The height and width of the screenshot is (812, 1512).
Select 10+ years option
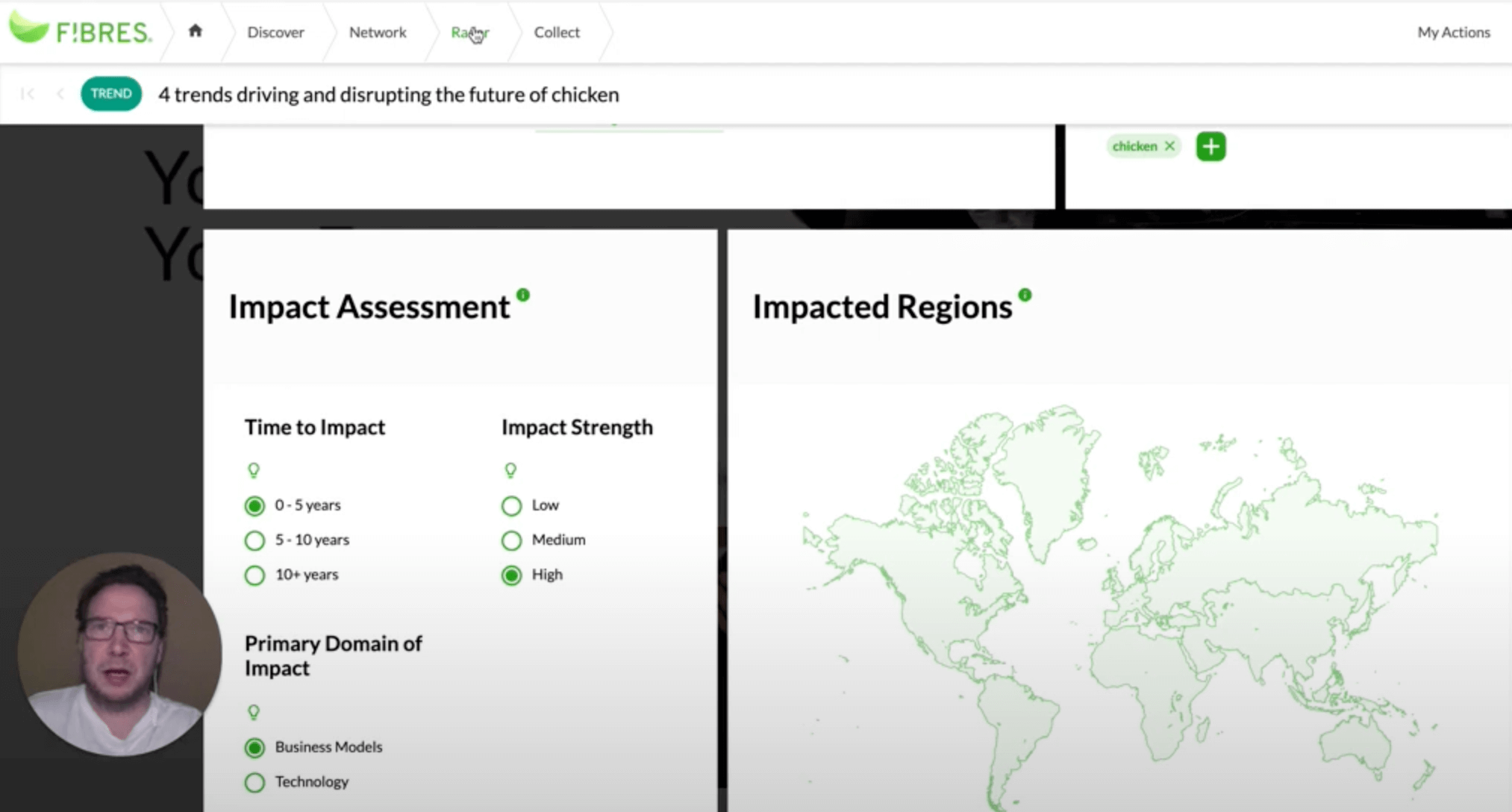pyautogui.click(x=254, y=575)
